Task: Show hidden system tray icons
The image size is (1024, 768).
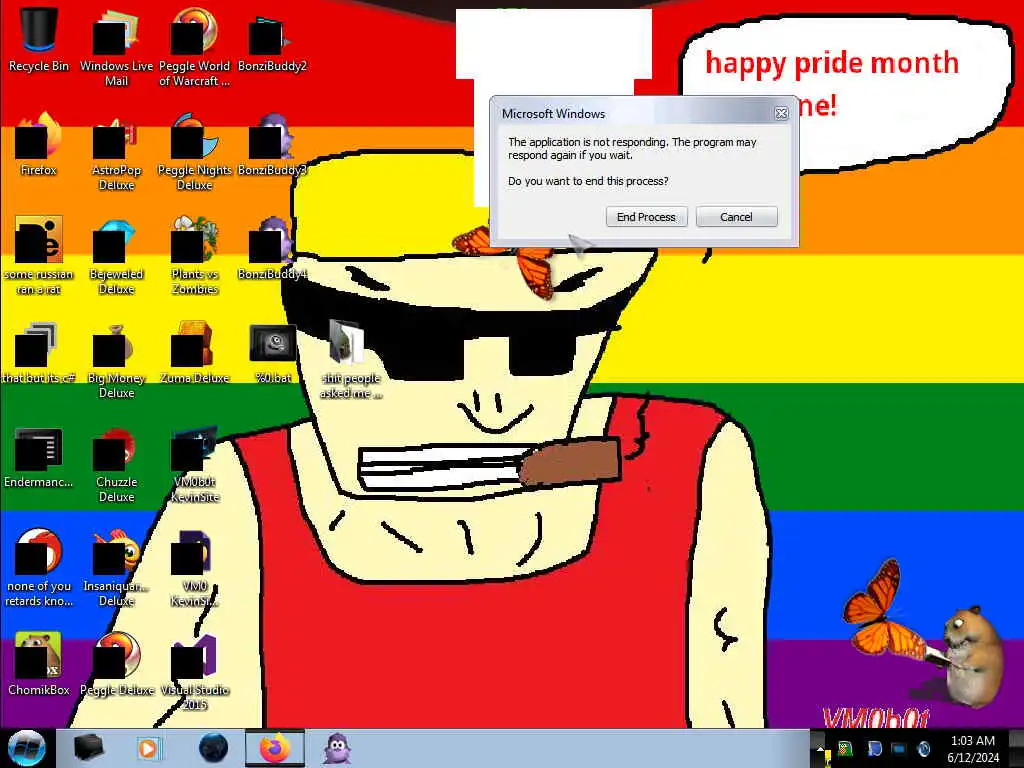Action: pyautogui.click(x=820, y=749)
